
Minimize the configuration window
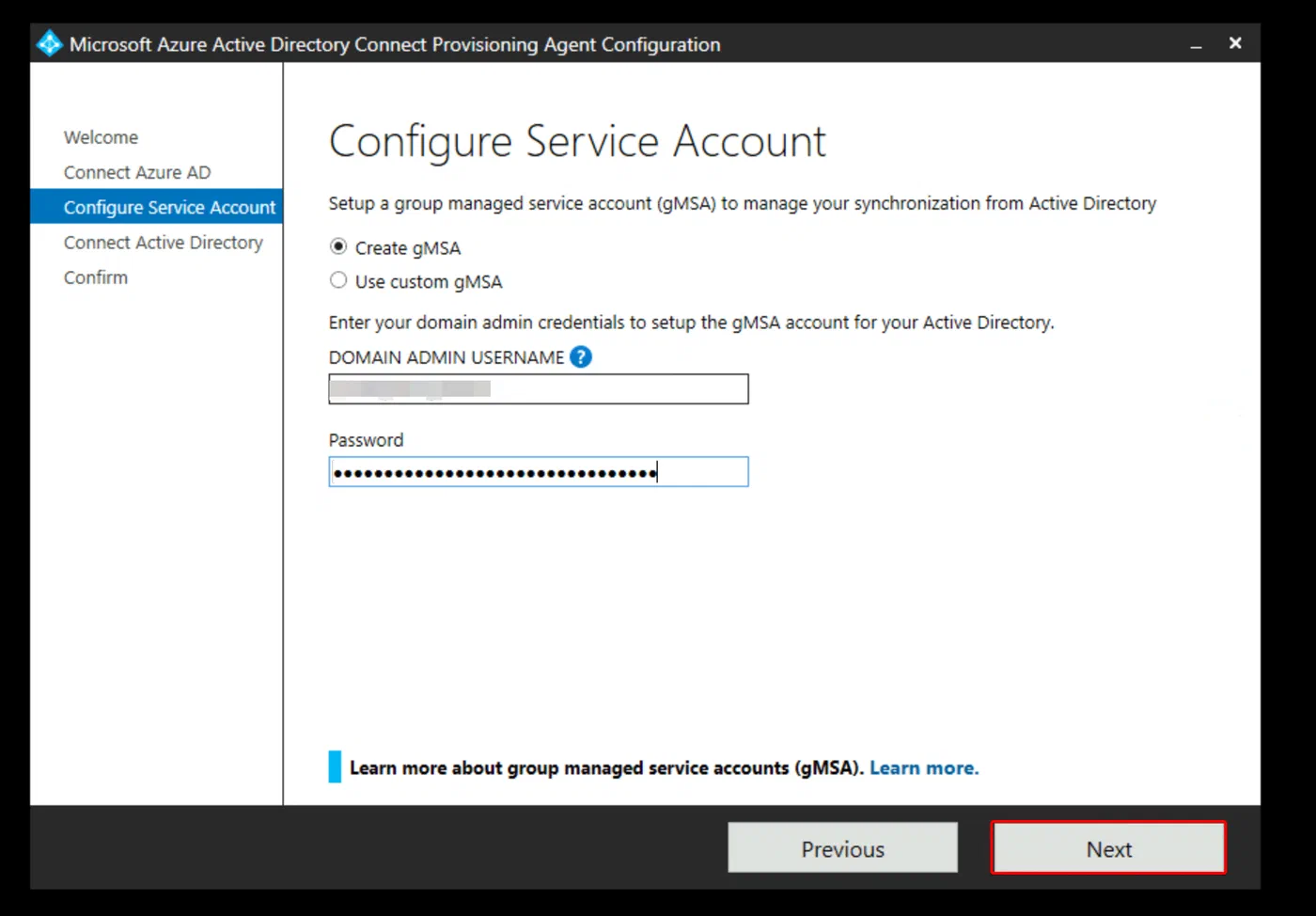click(x=1196, y=44)
